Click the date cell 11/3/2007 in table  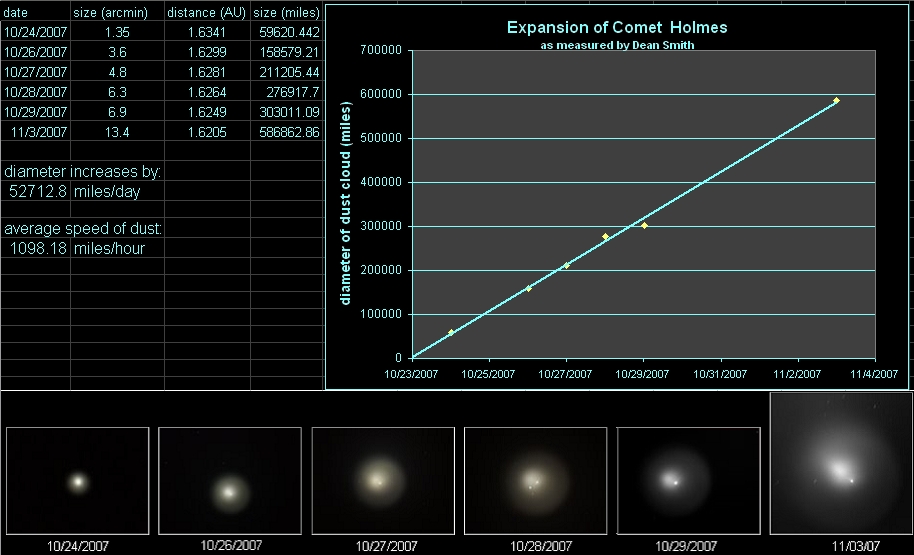[36, 132]
